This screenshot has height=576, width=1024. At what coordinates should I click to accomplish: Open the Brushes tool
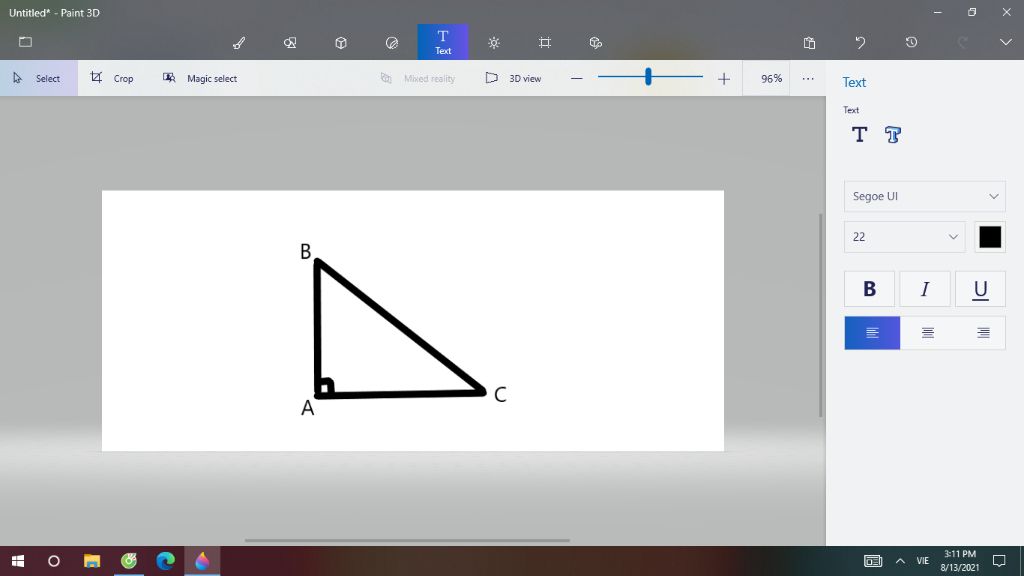[x=239, y=43]
